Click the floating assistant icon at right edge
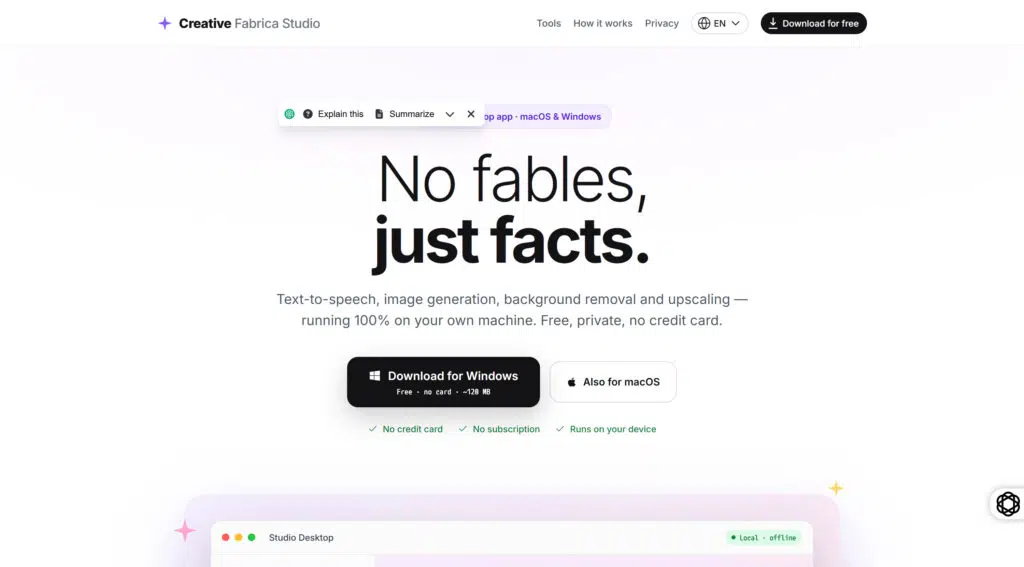This screenshot has width=1024, height=567. click(1008, 504)
